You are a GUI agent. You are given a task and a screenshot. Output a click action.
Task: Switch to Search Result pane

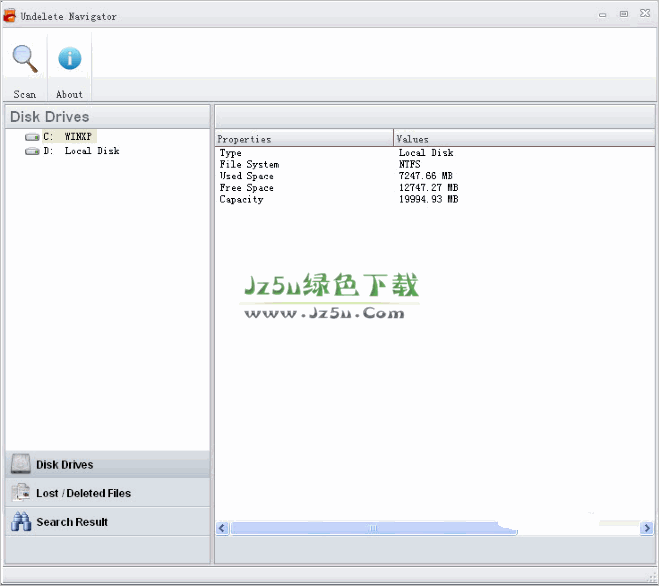pos(72,522)
